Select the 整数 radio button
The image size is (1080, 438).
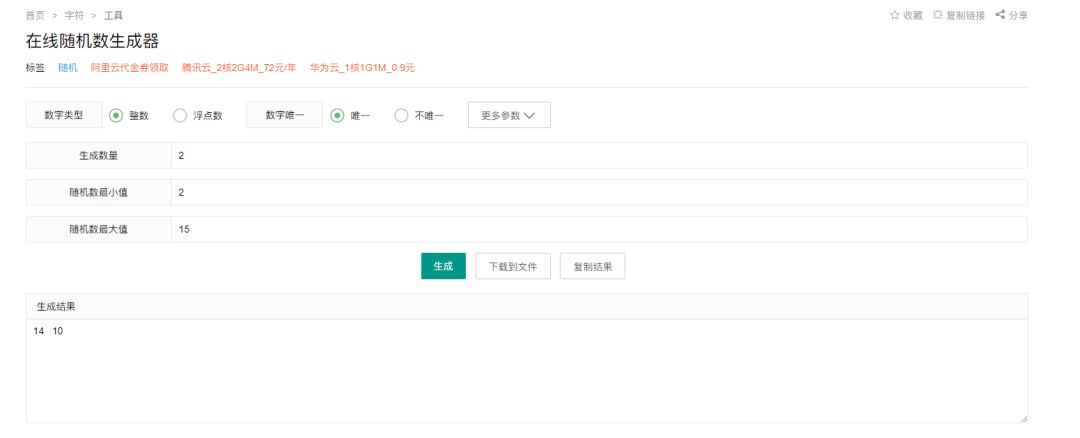116,116
